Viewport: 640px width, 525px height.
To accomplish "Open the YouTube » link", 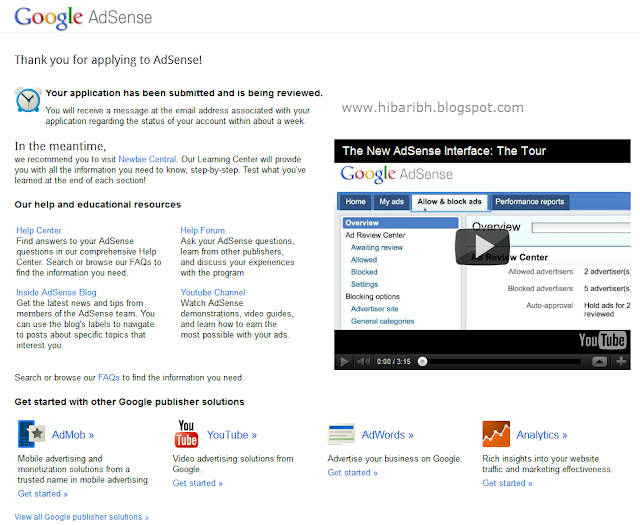I will (232, 435).
